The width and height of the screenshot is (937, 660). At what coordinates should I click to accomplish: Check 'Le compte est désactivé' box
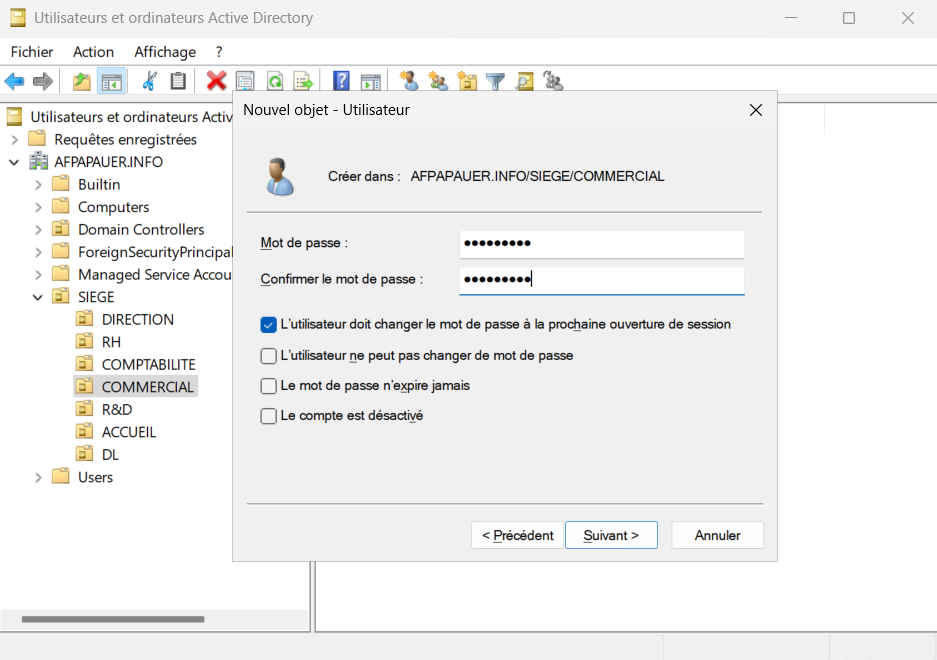click(268, 416)
